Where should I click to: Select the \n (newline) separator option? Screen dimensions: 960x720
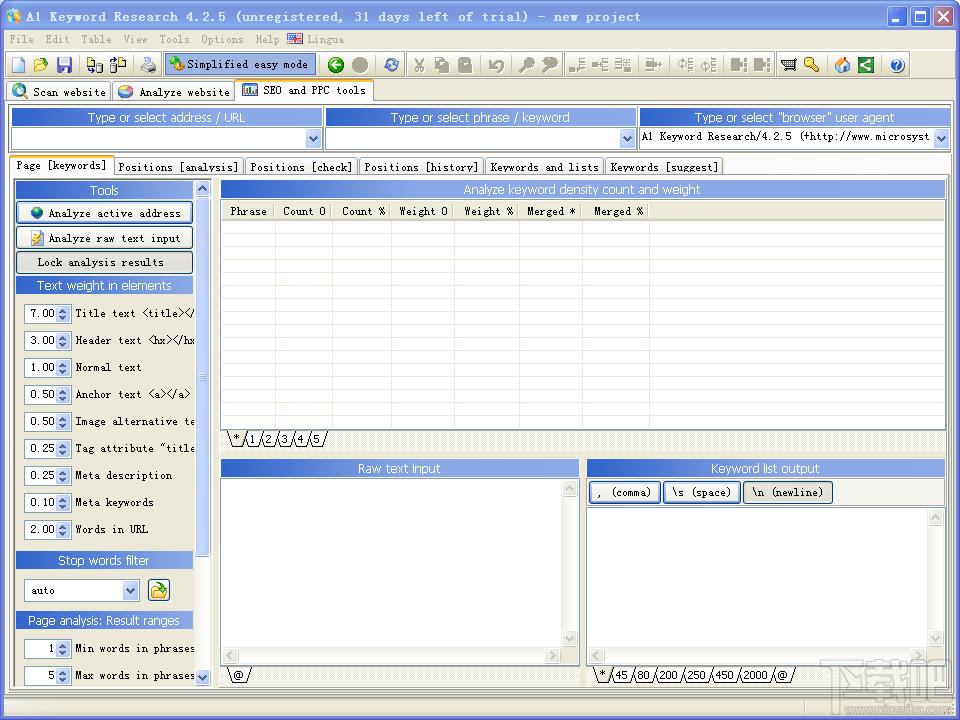tap(787, 492)
